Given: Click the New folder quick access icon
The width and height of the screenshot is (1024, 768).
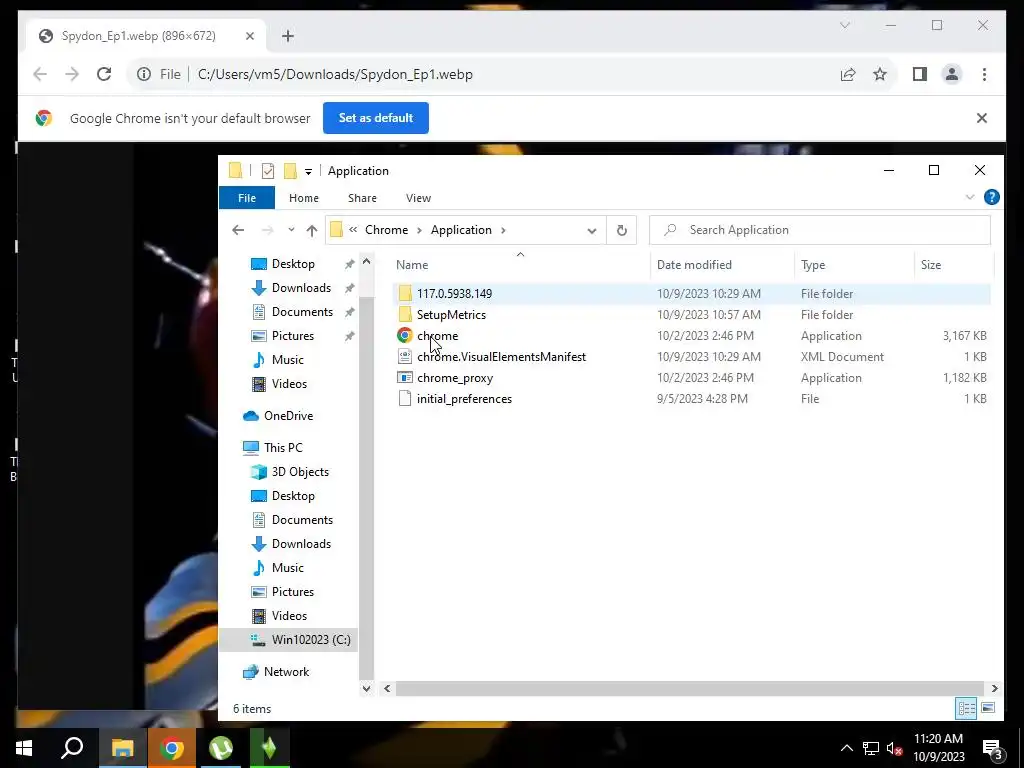Looking at the screenshot, I should [x=290, y=171].
